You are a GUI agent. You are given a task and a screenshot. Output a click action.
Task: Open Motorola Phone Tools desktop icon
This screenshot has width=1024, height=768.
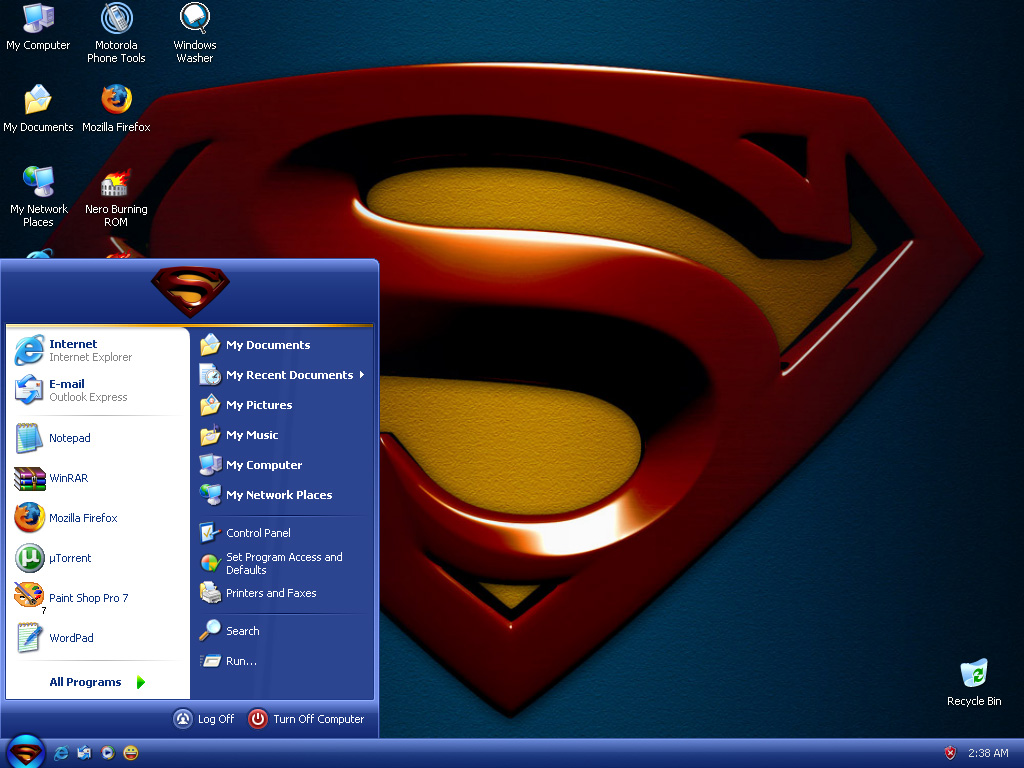116,20
